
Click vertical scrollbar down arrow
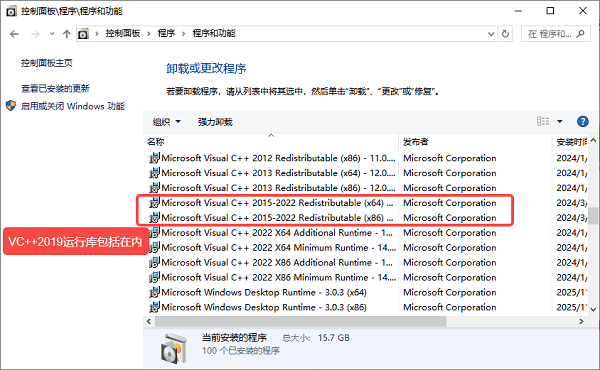593,309
